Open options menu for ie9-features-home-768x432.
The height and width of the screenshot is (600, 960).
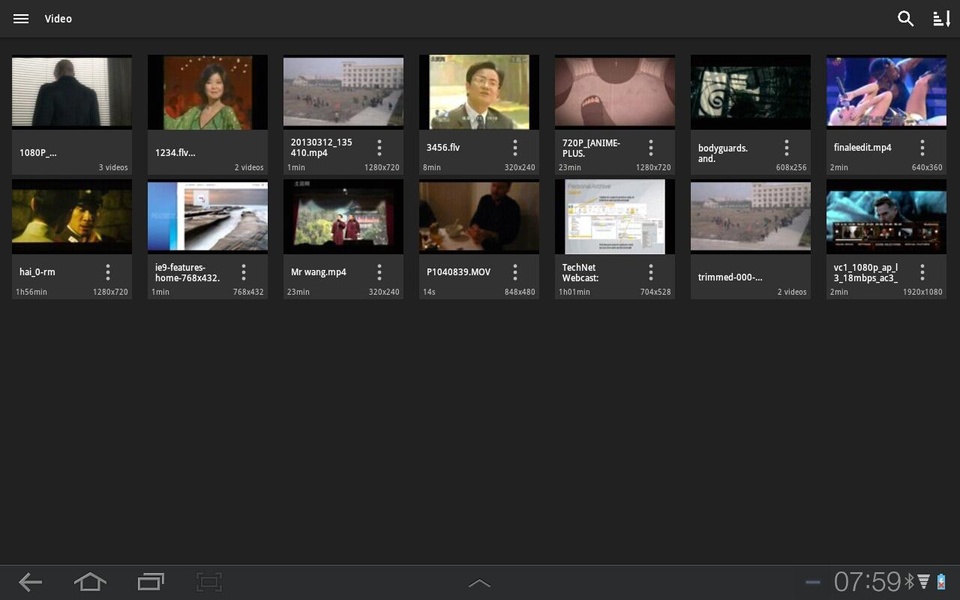[x=244, y=272]
